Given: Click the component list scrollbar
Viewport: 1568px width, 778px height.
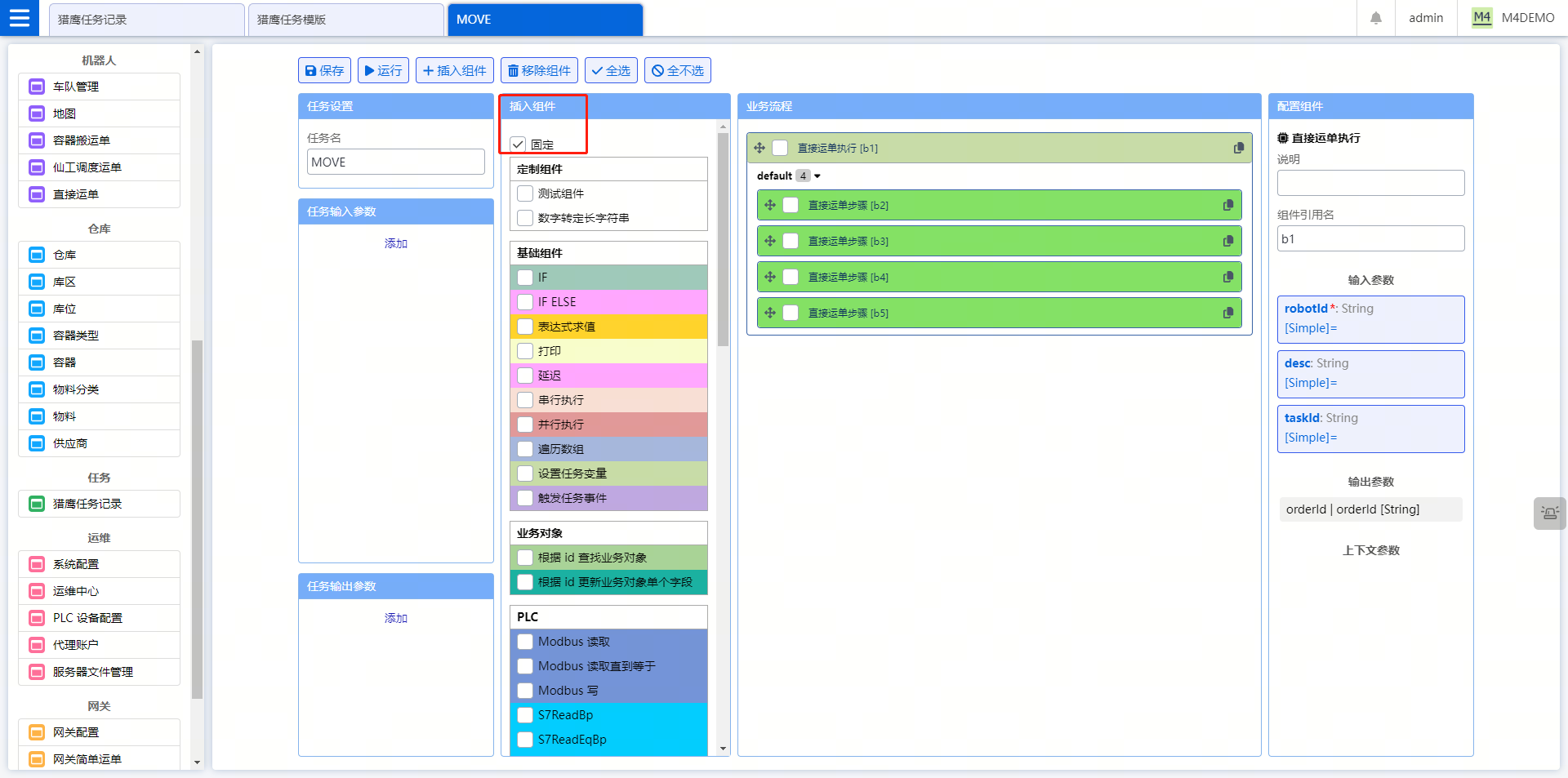Looking at the screenshot, I should tap(723, 239).
